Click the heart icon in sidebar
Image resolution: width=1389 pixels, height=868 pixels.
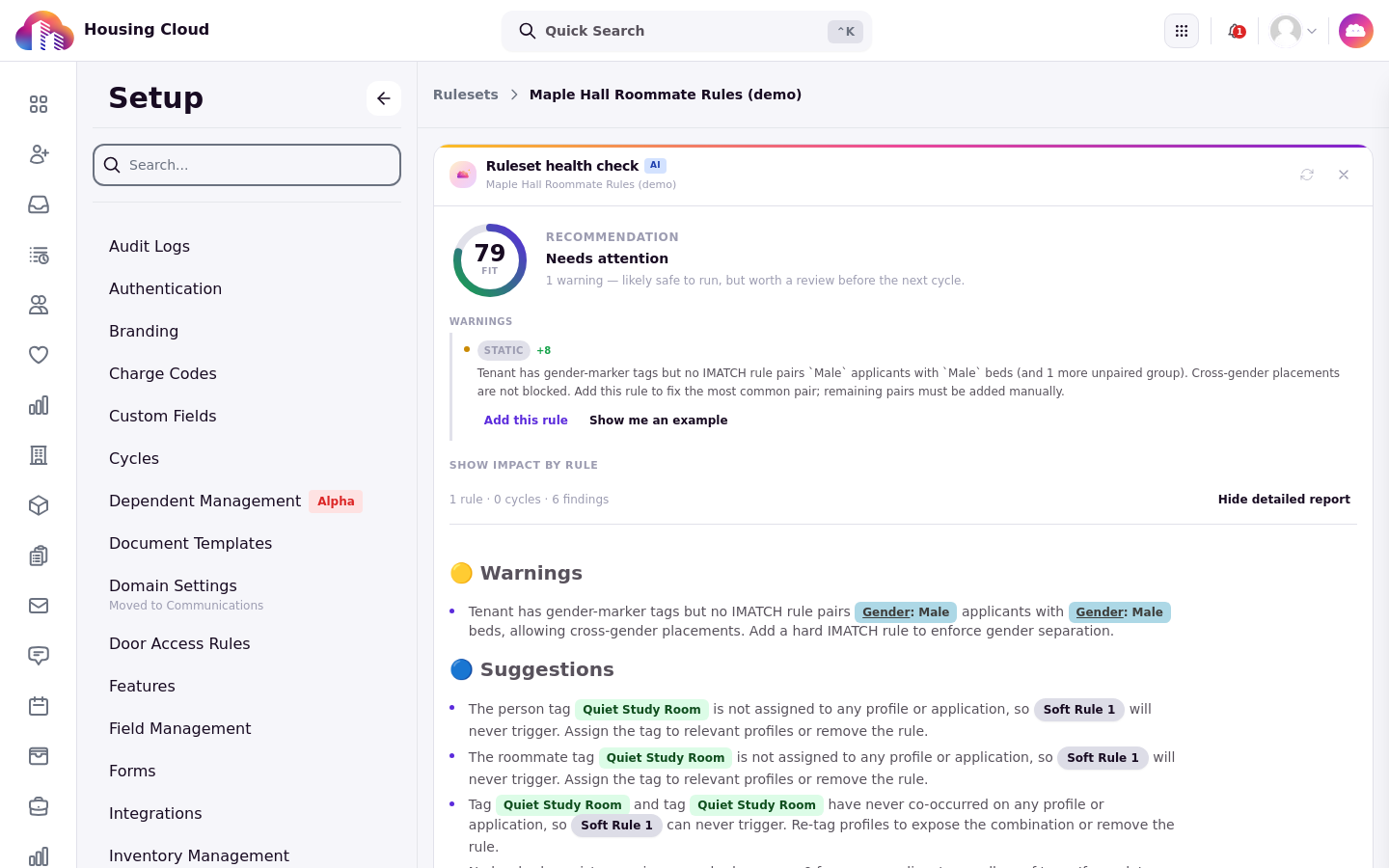coord(39,355)
